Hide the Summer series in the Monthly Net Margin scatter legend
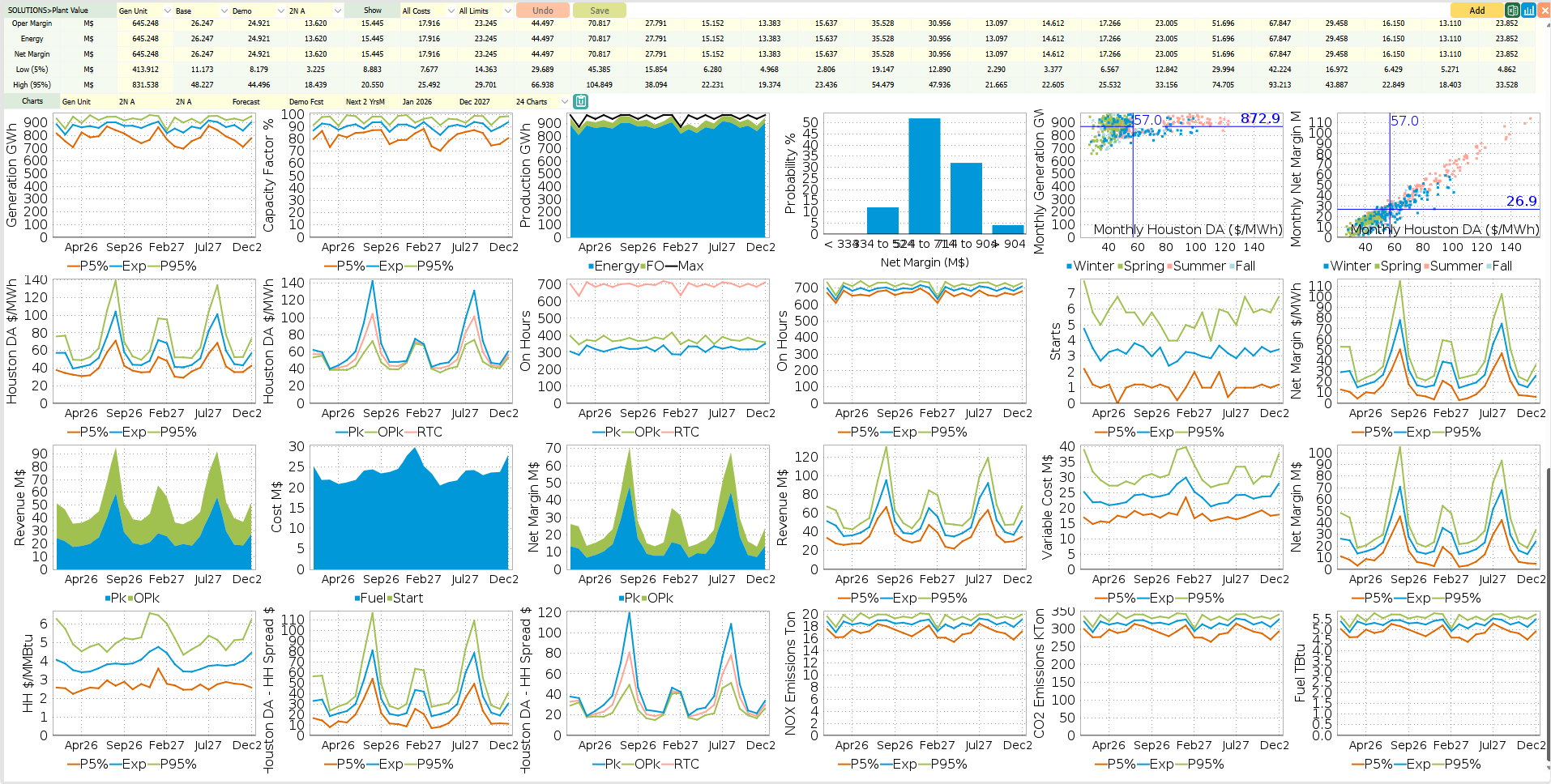This screenshot has width=1551, height=784. tap(1455, 266)
